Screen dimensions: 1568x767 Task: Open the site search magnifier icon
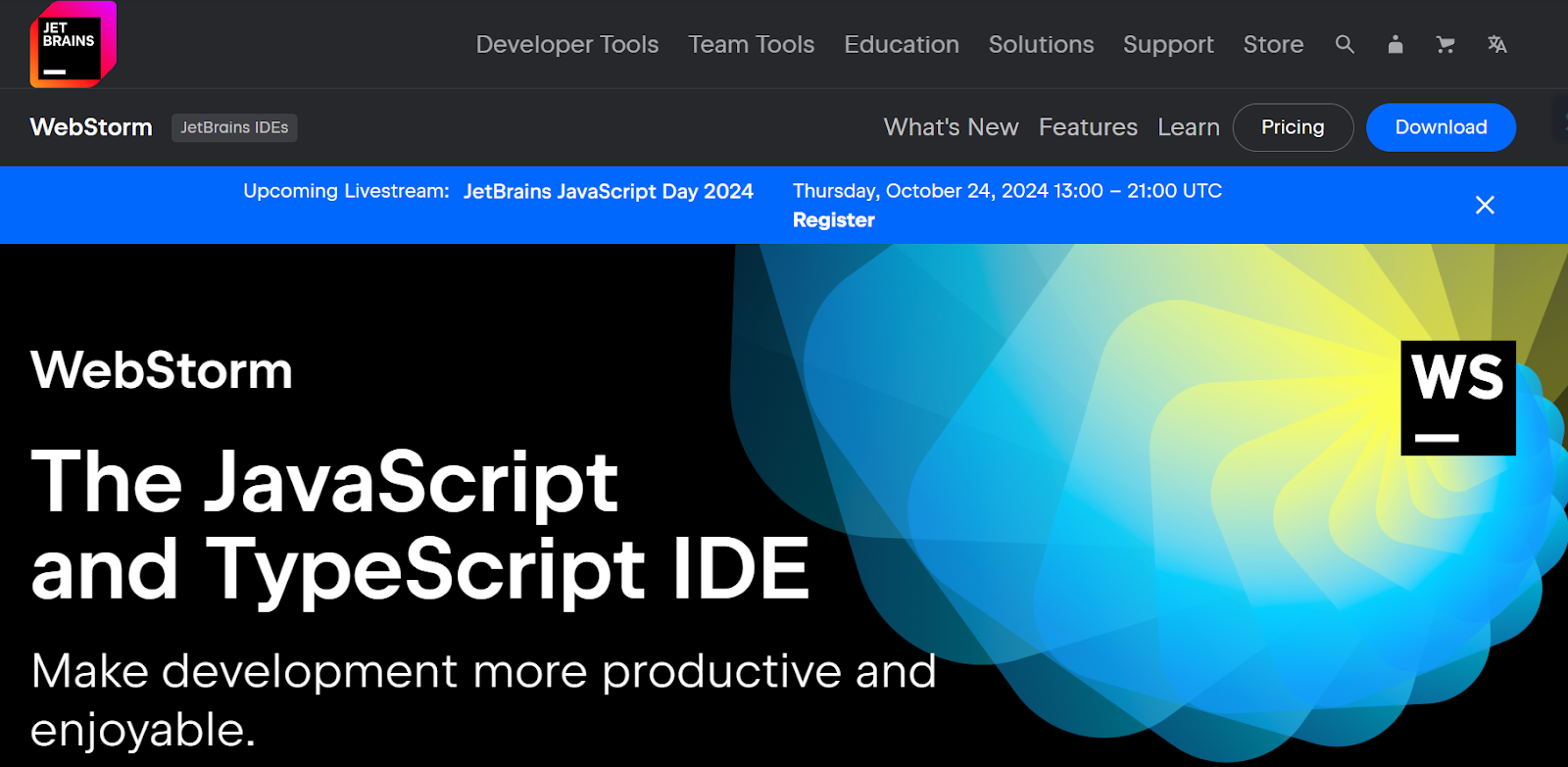pos(1345,44)
